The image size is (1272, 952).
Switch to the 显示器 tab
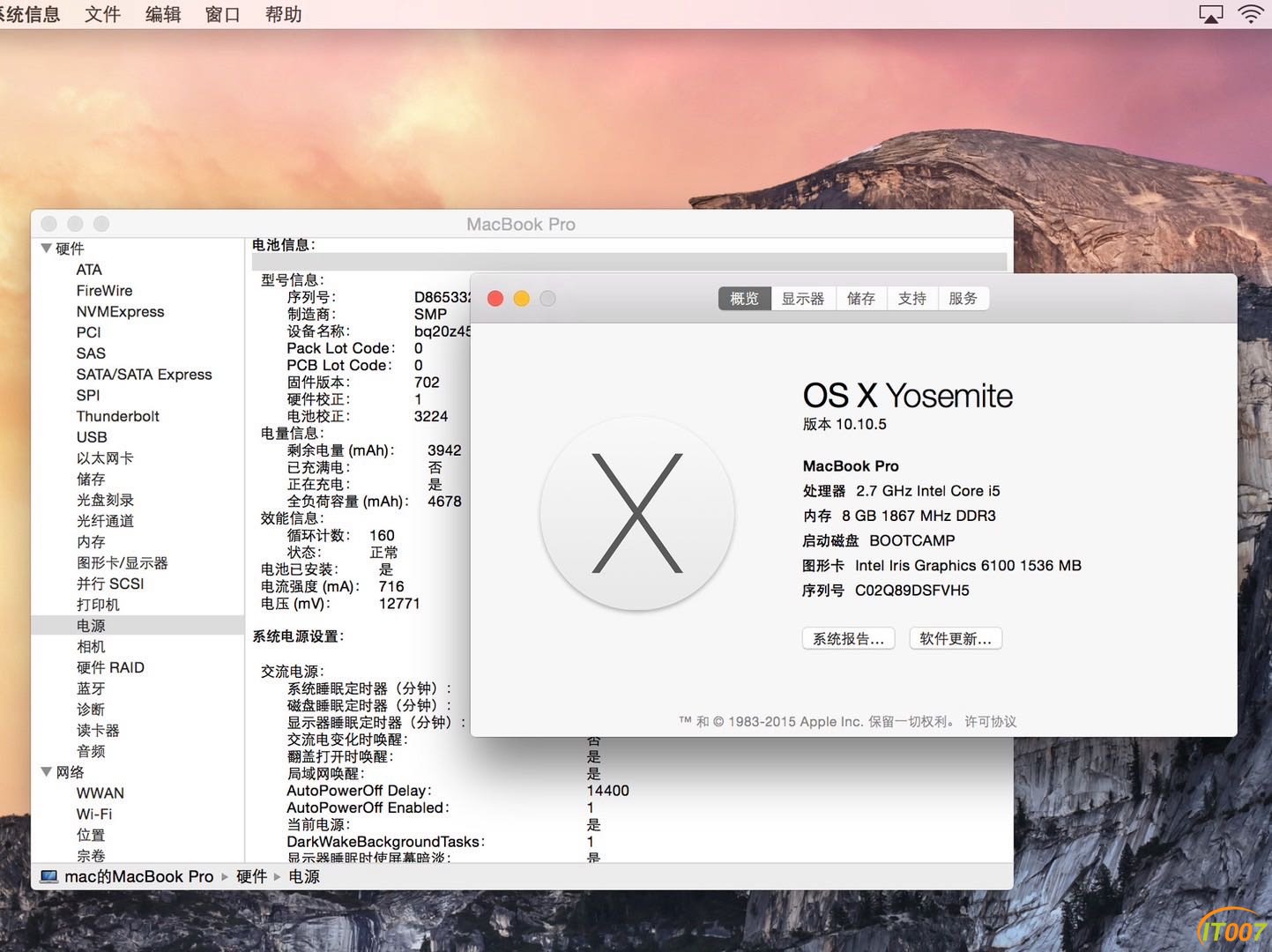[x=803, y=298]
